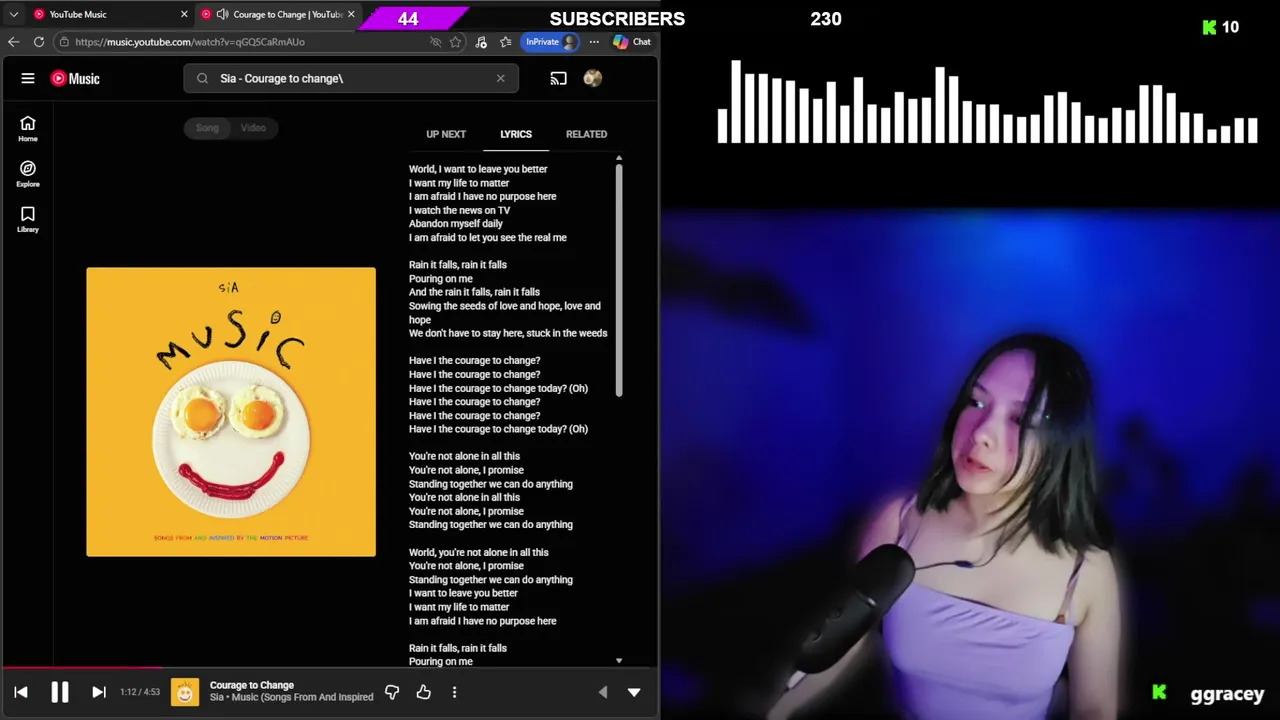Click the song title Courage to Change
This screenshot has width=1280, height=720.
coord(252,685)
